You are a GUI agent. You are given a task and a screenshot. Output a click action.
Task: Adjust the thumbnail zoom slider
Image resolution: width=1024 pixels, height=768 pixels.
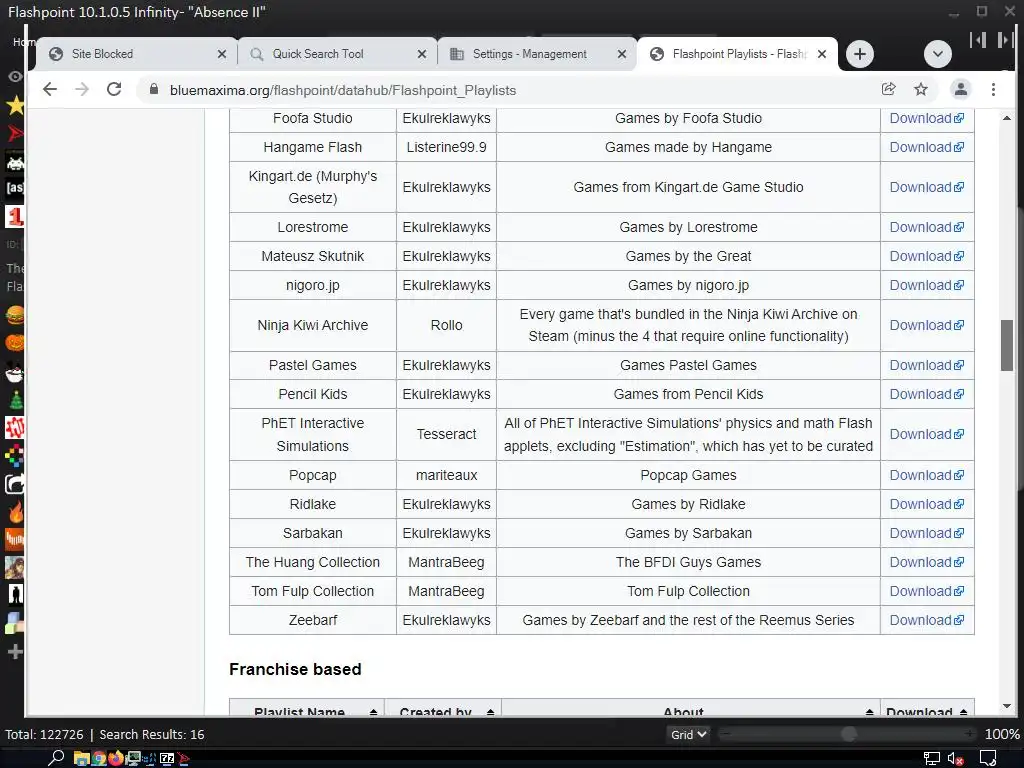[x=848, y=734]
